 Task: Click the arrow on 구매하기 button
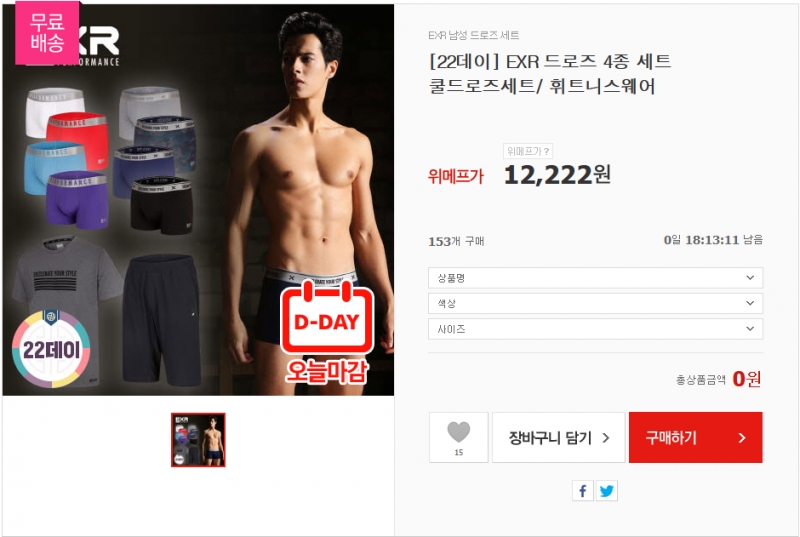coord(742,438)
